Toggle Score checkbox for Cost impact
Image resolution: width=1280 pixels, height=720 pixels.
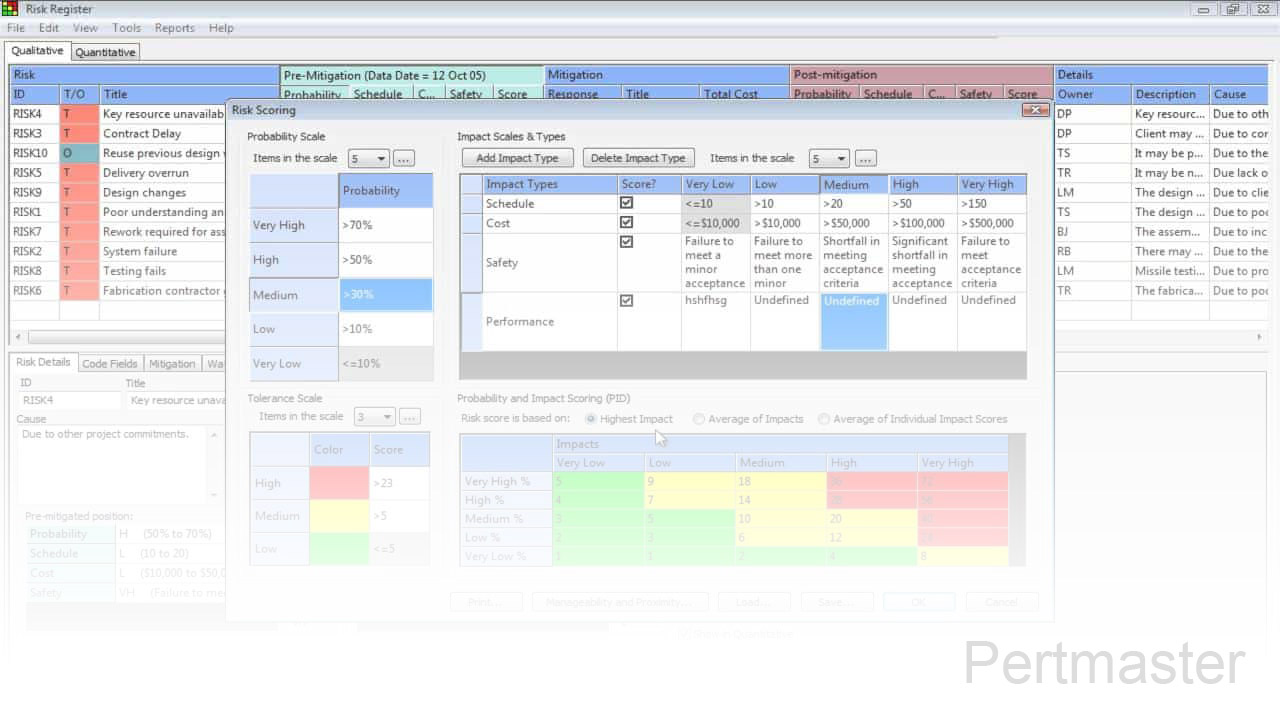click(626, 223)
